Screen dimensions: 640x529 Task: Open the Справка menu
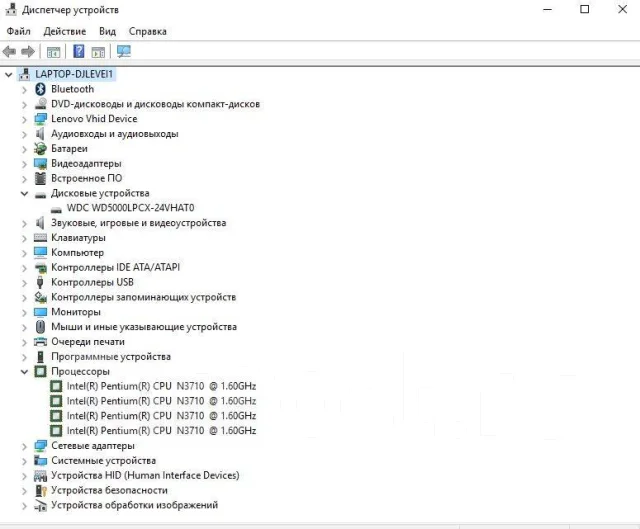tap(148, 31)
